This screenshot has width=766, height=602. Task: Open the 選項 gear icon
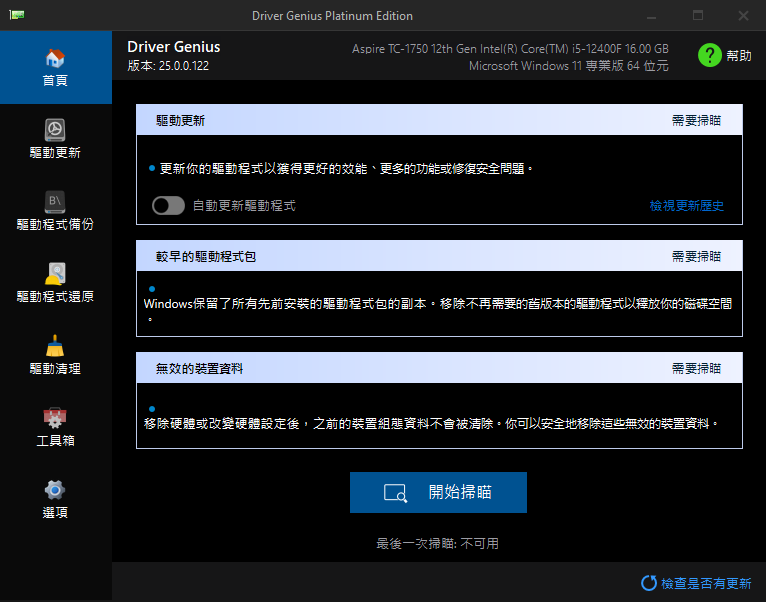tap(55, 490)
